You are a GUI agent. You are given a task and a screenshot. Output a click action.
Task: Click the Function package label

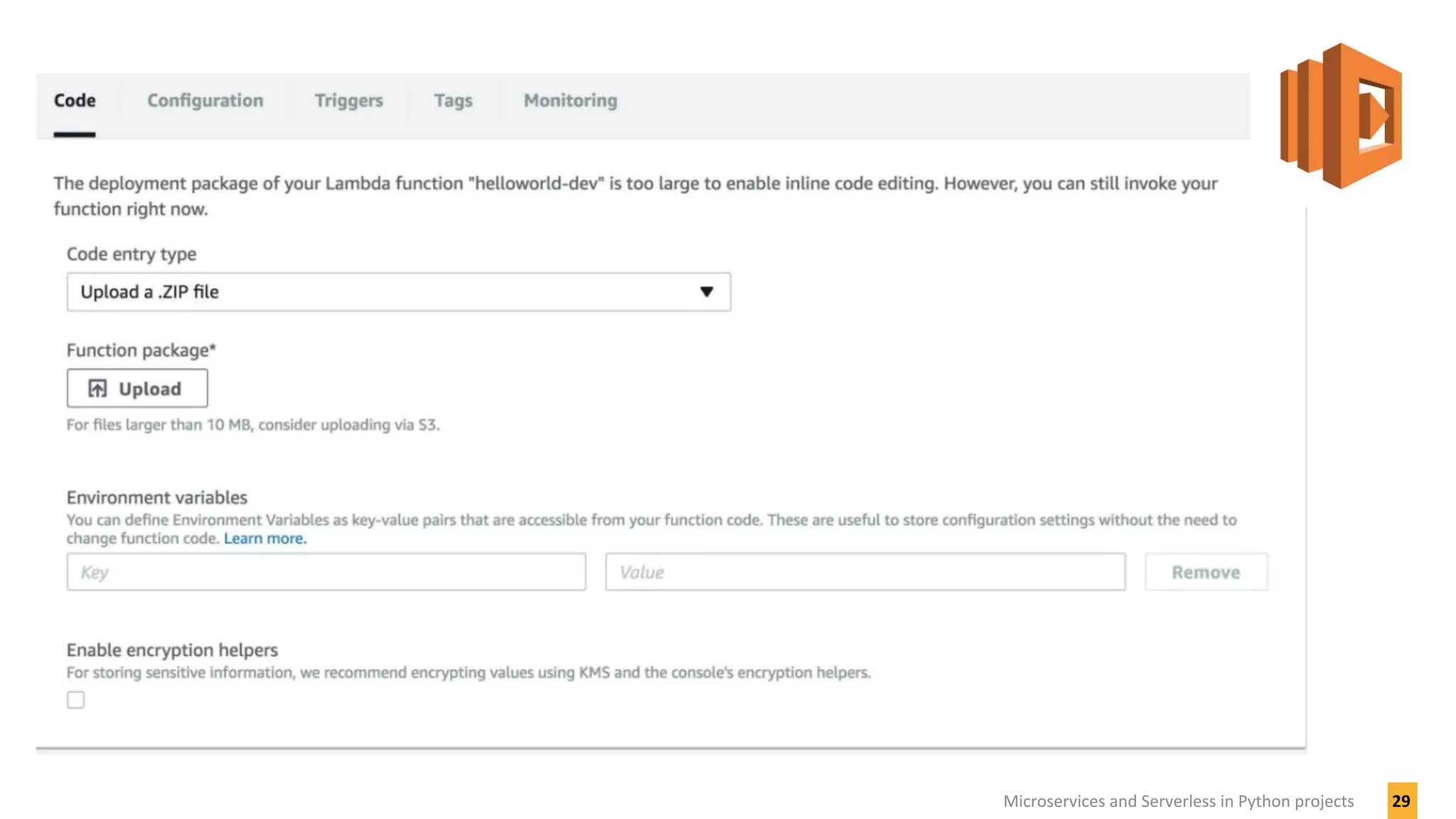coord(141,350)
